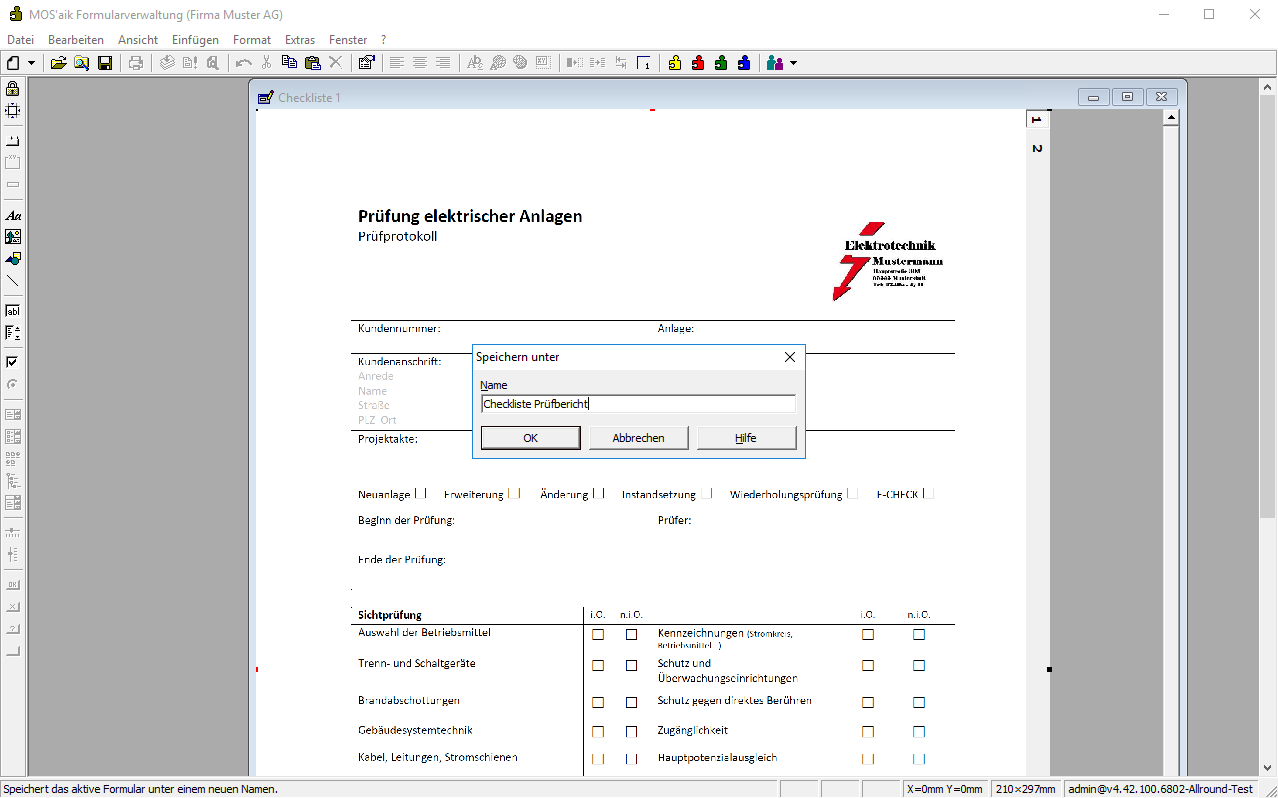Click the Paste clipboard icon

(x=312, y=63)
